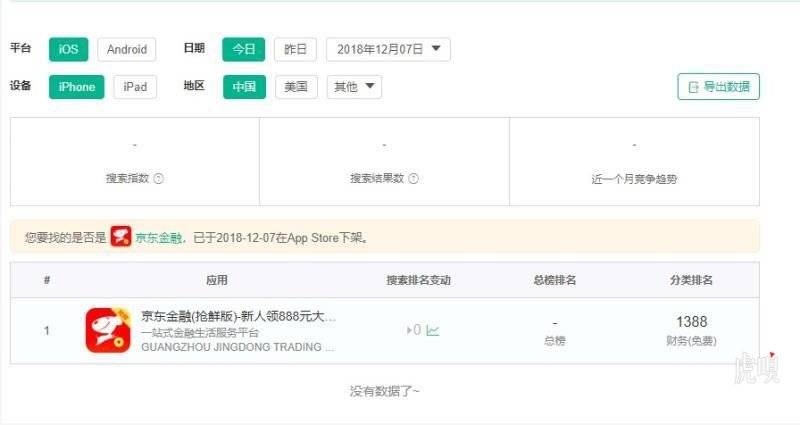Image resolution: width=800 pixels, height=425 pixels.
Task: Click the 1388 category rank value
Action: pyautogui.click(x=691, y=322)
